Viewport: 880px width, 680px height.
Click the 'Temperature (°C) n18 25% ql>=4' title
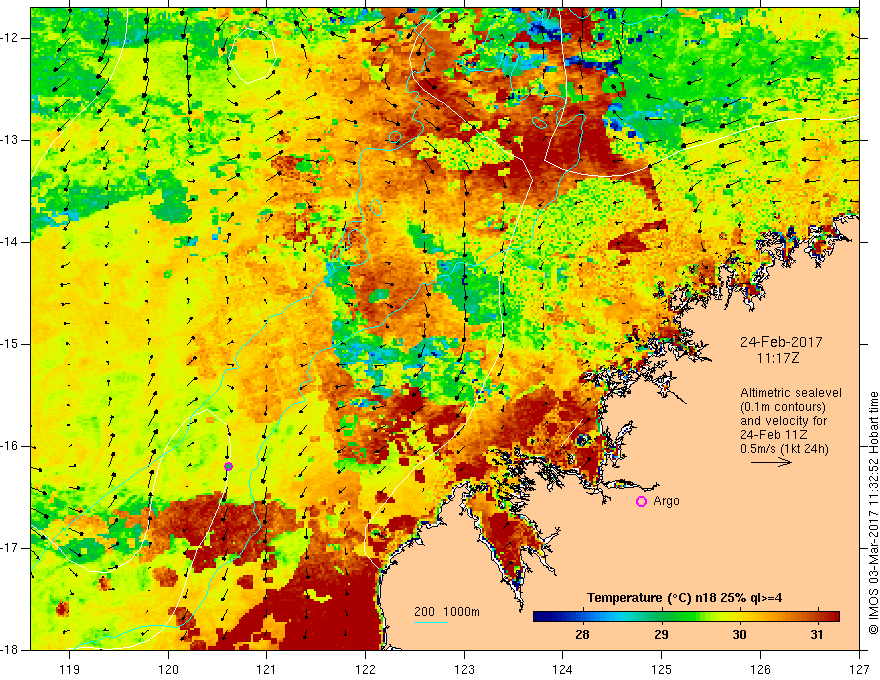(685, 598)
